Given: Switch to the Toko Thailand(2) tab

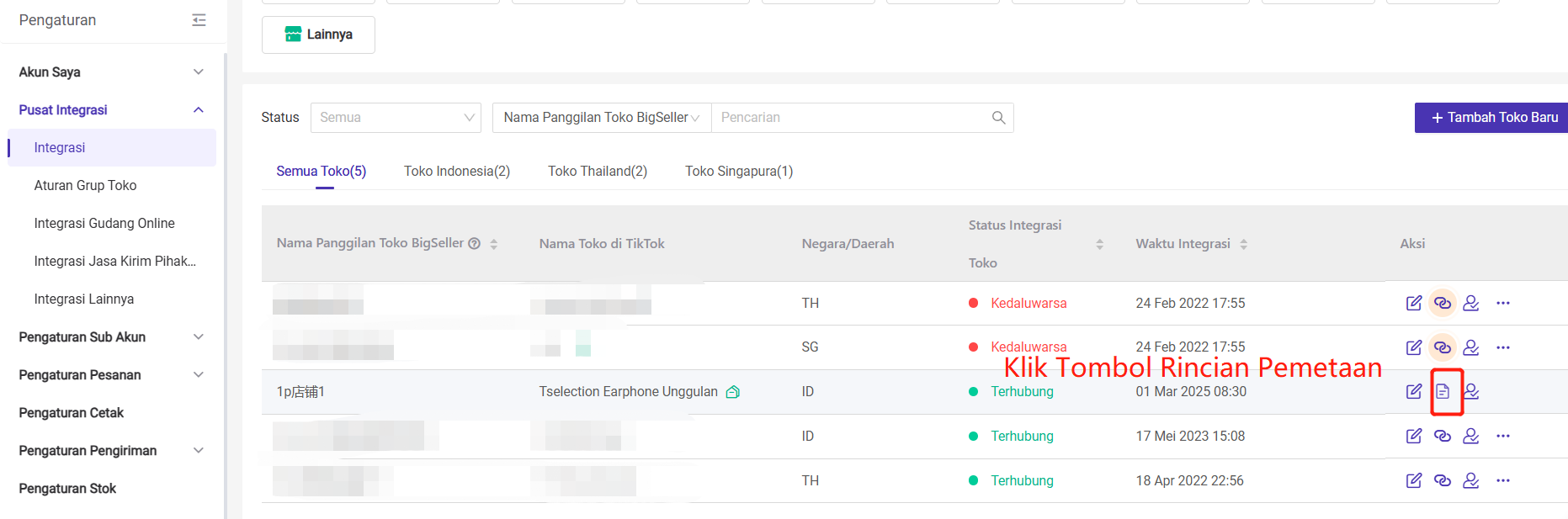Looking at the screenshot, I should pyautogui.click(x=598, y=172).
